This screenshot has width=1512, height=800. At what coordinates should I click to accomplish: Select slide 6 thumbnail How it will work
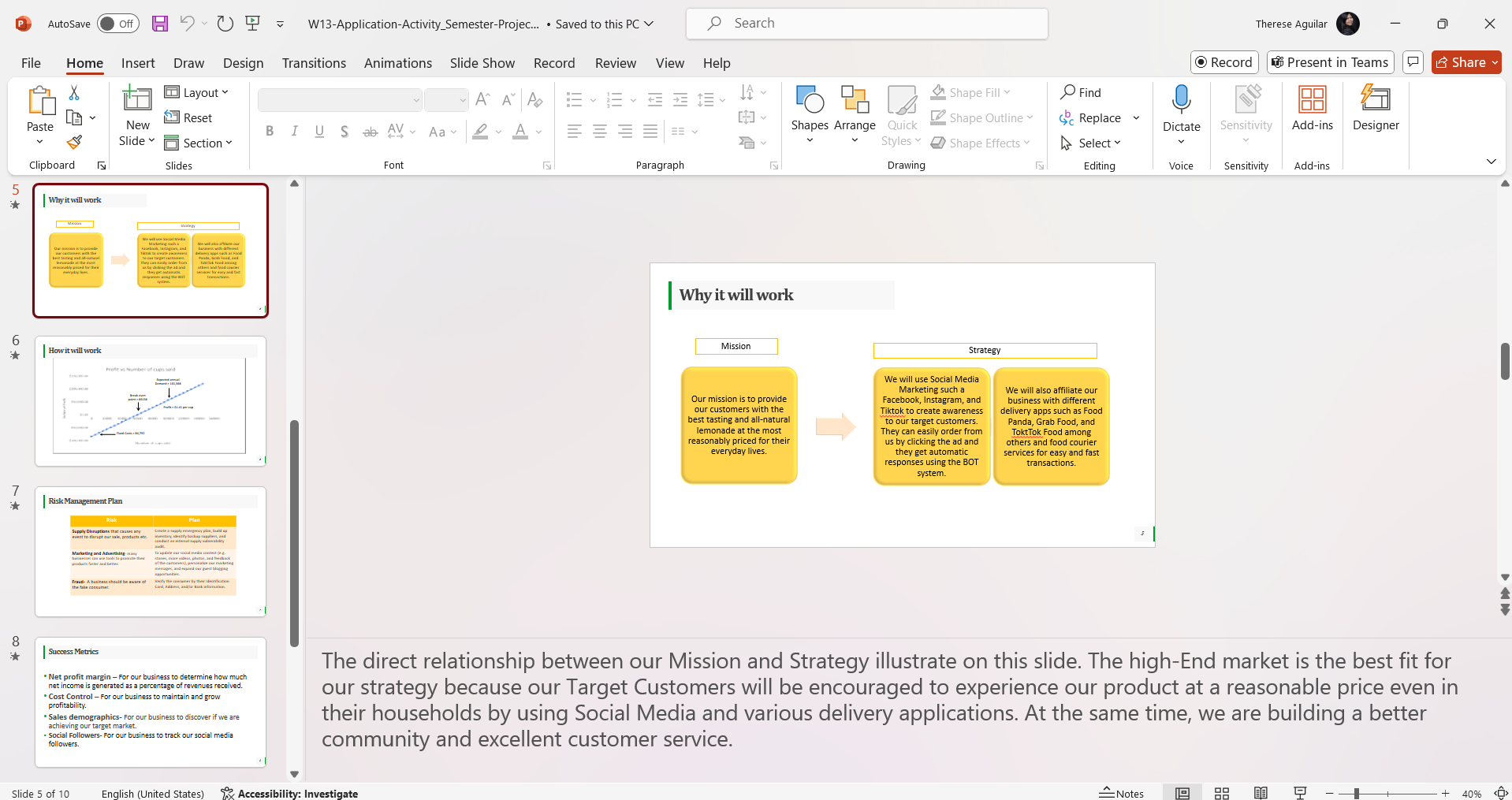[x=151, y=401]
